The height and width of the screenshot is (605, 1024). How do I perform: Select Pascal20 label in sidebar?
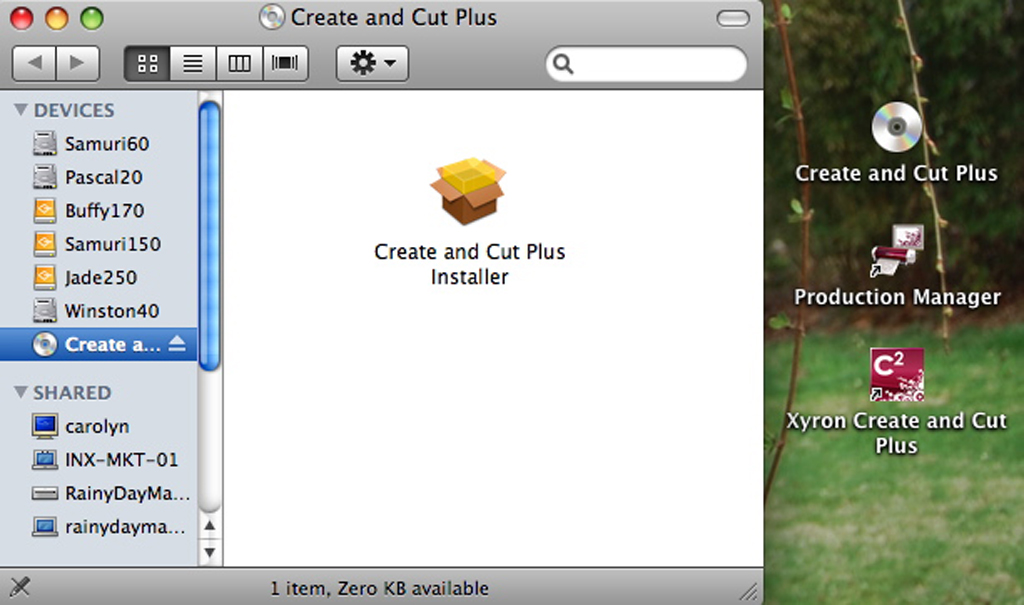(x=103, y=177)
